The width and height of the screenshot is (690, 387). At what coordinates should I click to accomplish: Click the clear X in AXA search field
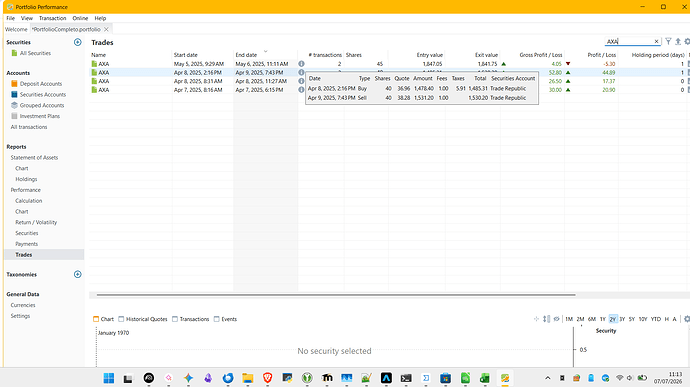click(656, 41)
